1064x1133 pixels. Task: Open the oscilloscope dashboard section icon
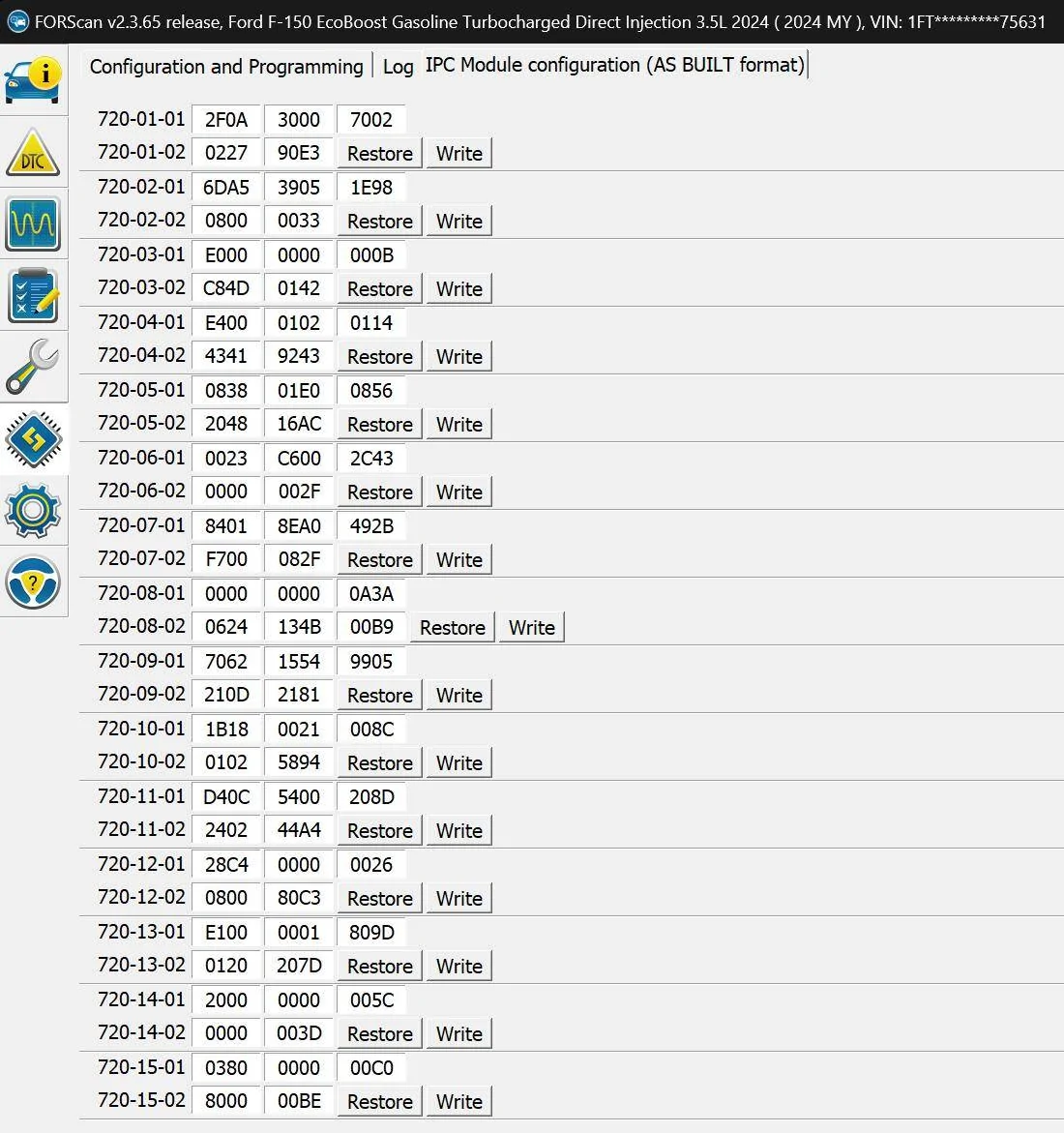tap(33, 224)
